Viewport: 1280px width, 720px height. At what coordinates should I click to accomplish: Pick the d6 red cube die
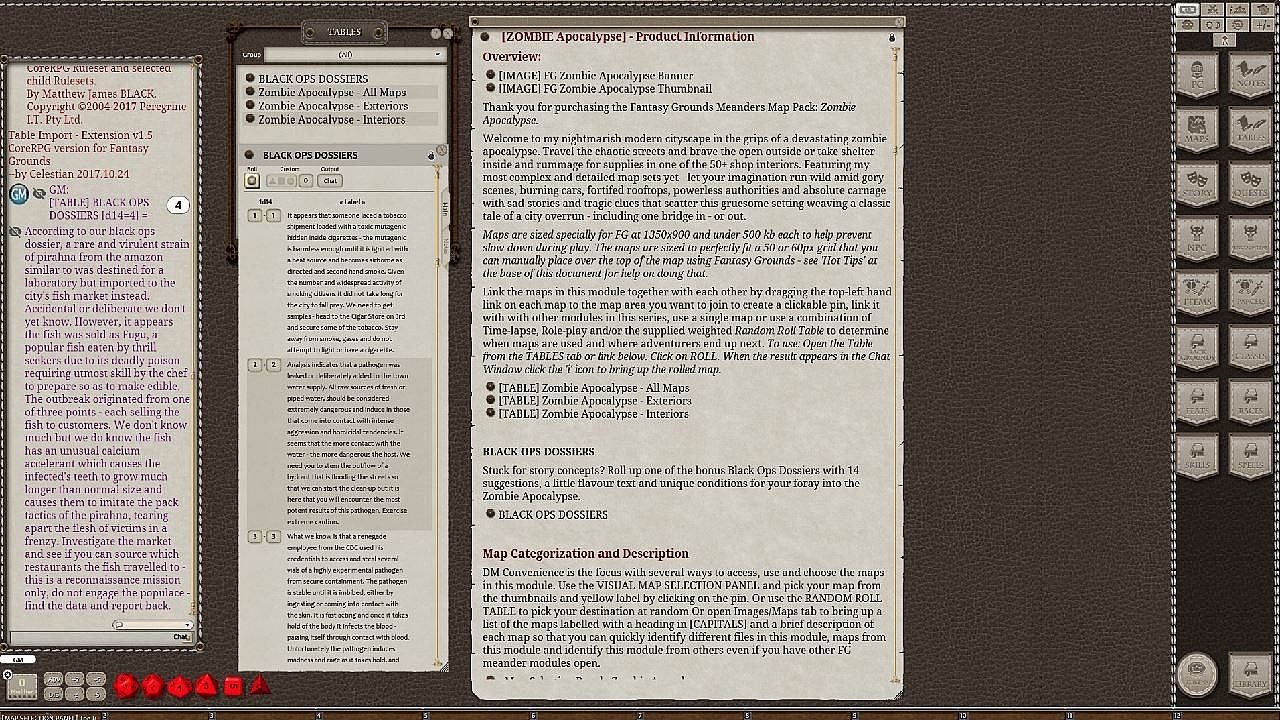pyautogui.click(x=232, y=686)
